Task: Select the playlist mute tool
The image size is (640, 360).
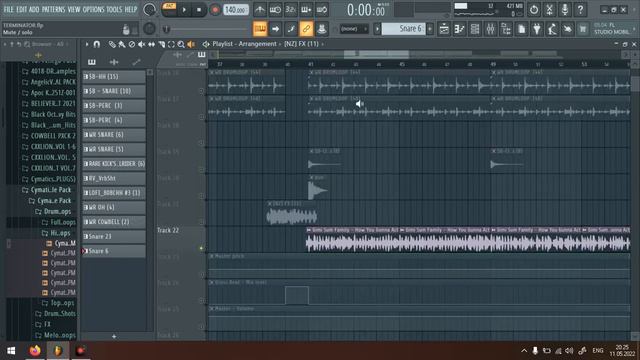Action: (141, 44)
